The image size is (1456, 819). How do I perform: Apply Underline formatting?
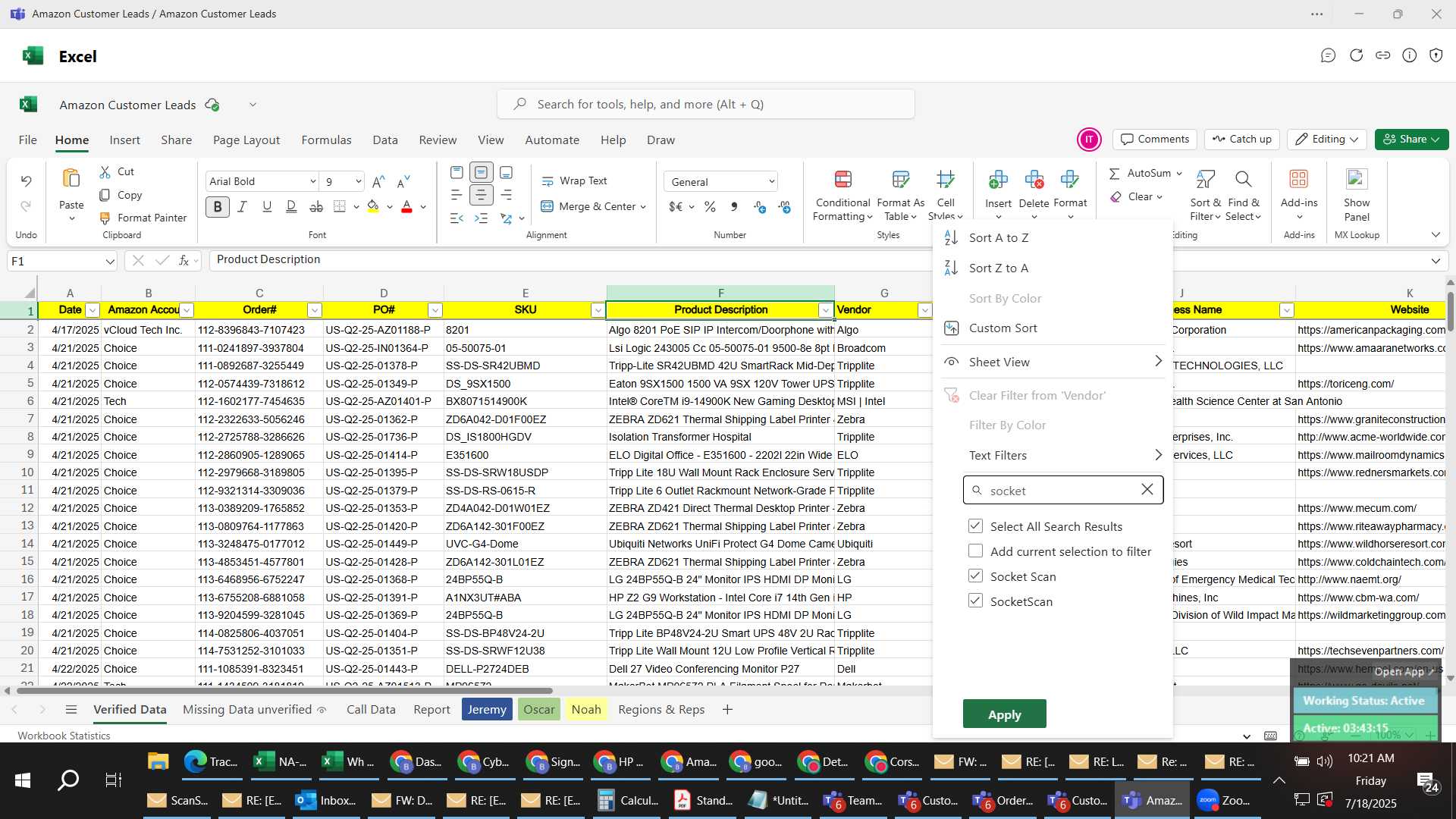pos(267,206)
